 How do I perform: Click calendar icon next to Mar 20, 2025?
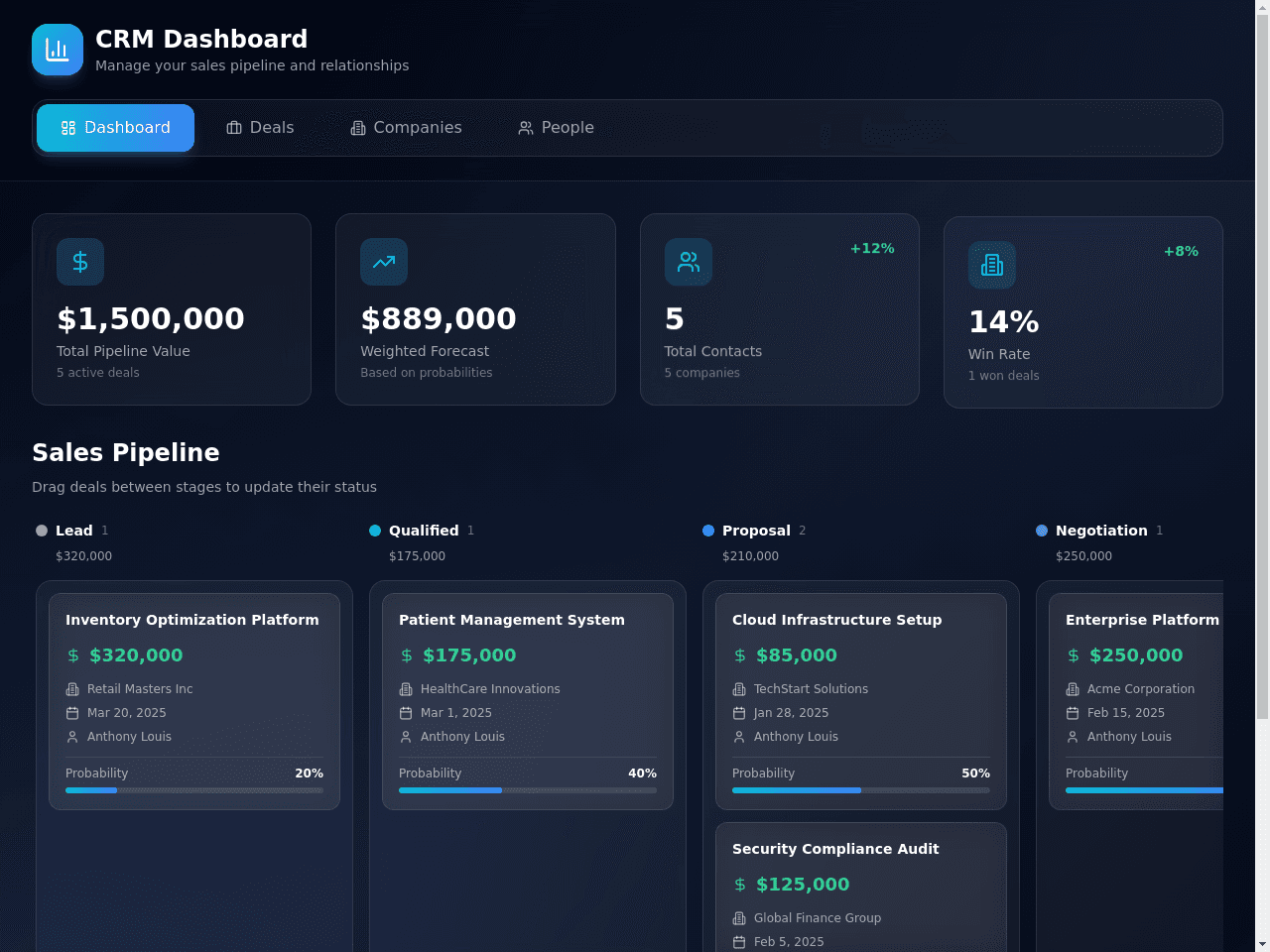coord(72,713)
